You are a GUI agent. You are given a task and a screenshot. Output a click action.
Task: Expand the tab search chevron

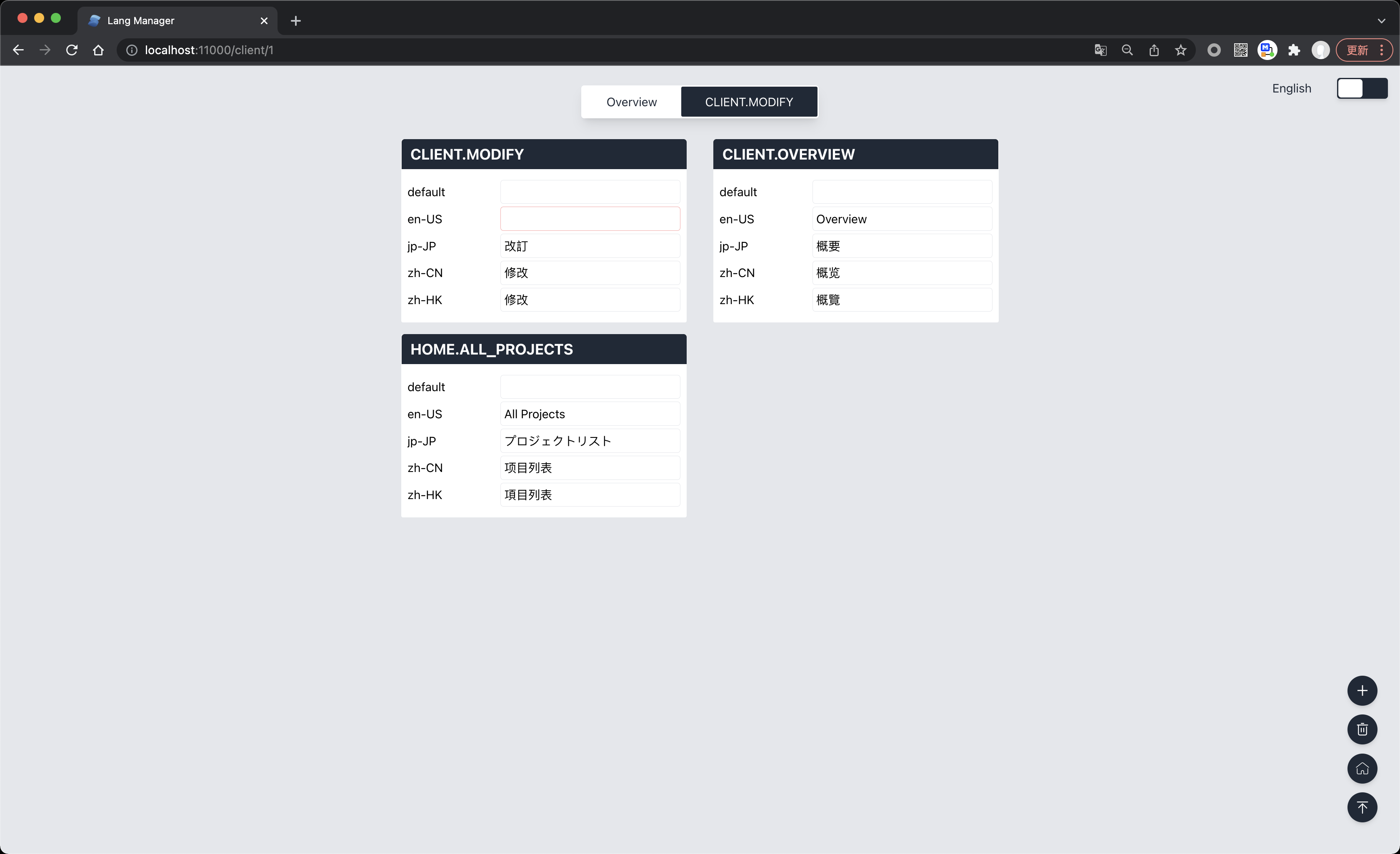click(1381, 21)
